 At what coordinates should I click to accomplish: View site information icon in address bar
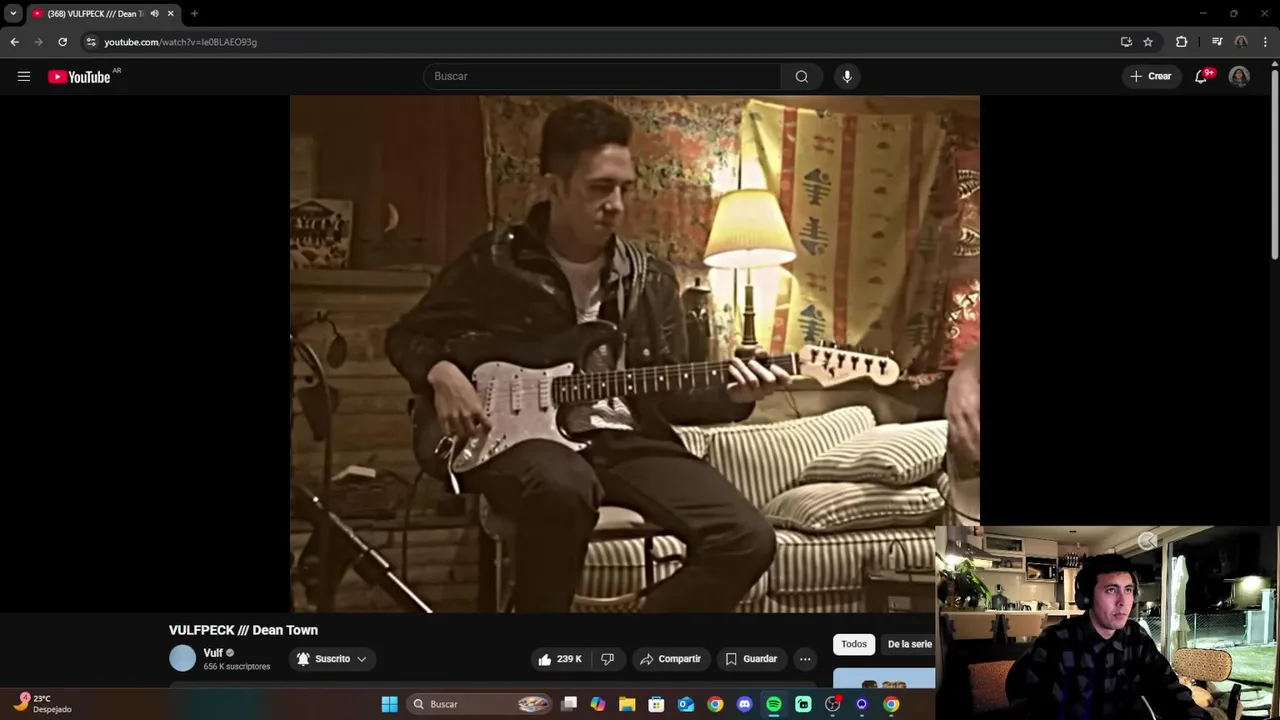[91, 42]
